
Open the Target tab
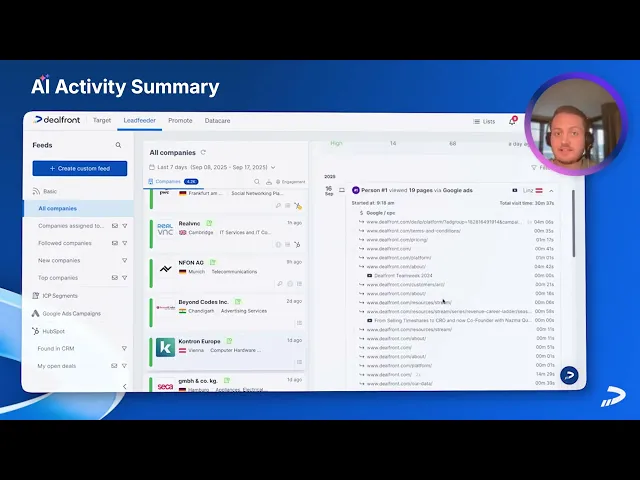(102, 120)
